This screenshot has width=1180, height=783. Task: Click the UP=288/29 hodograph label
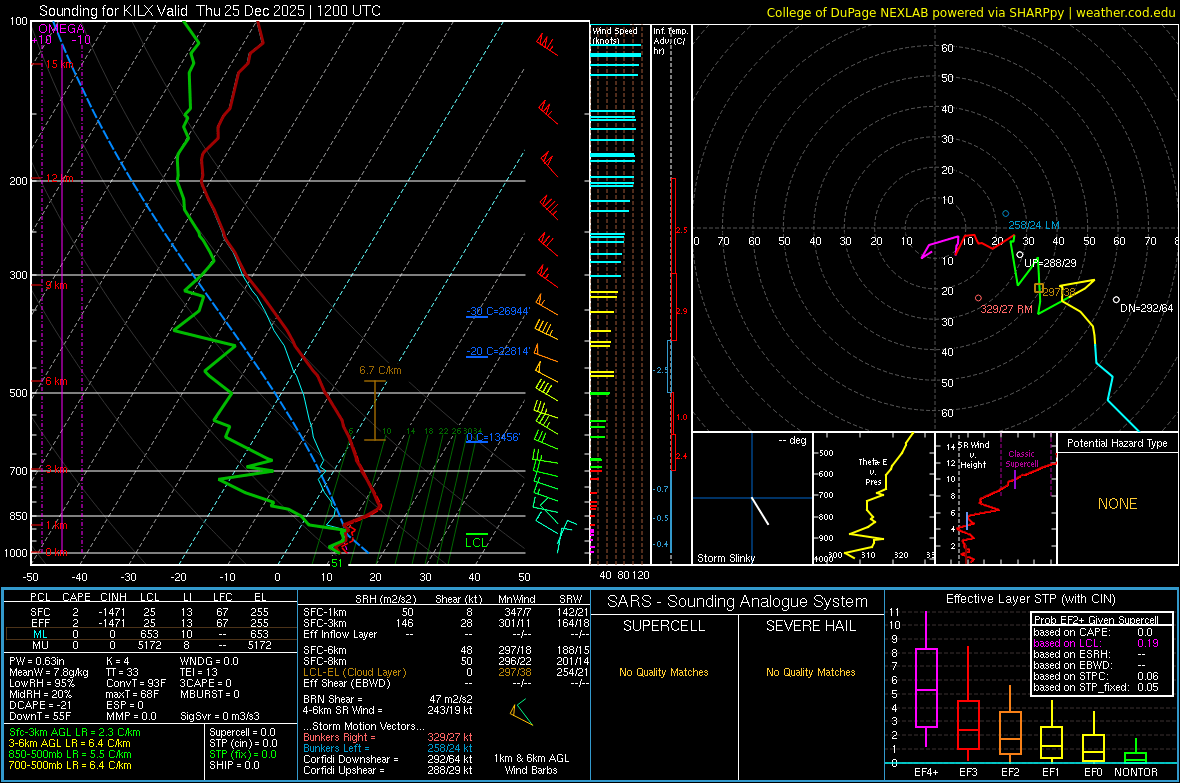coord(1050,263)
